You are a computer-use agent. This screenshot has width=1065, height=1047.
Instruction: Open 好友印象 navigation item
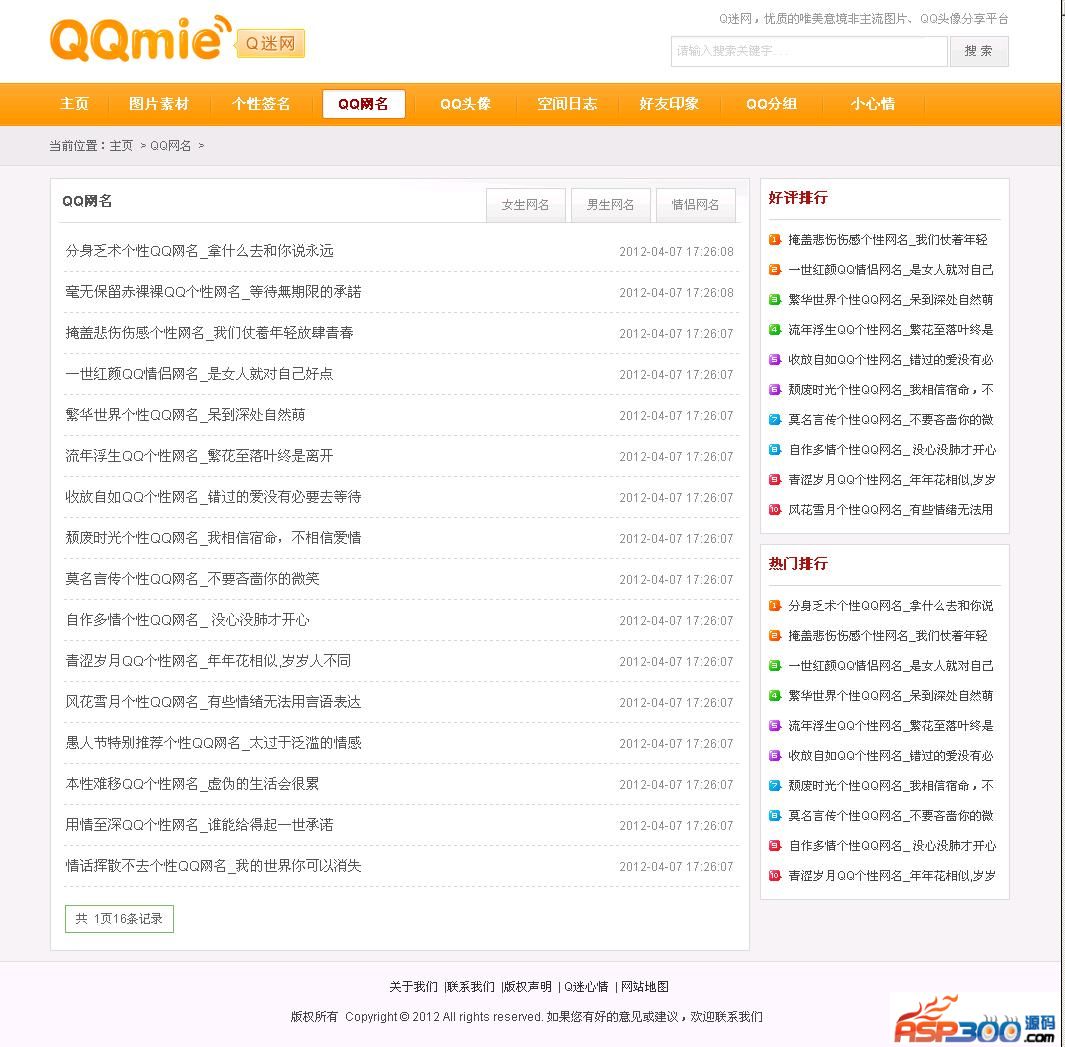669,104
